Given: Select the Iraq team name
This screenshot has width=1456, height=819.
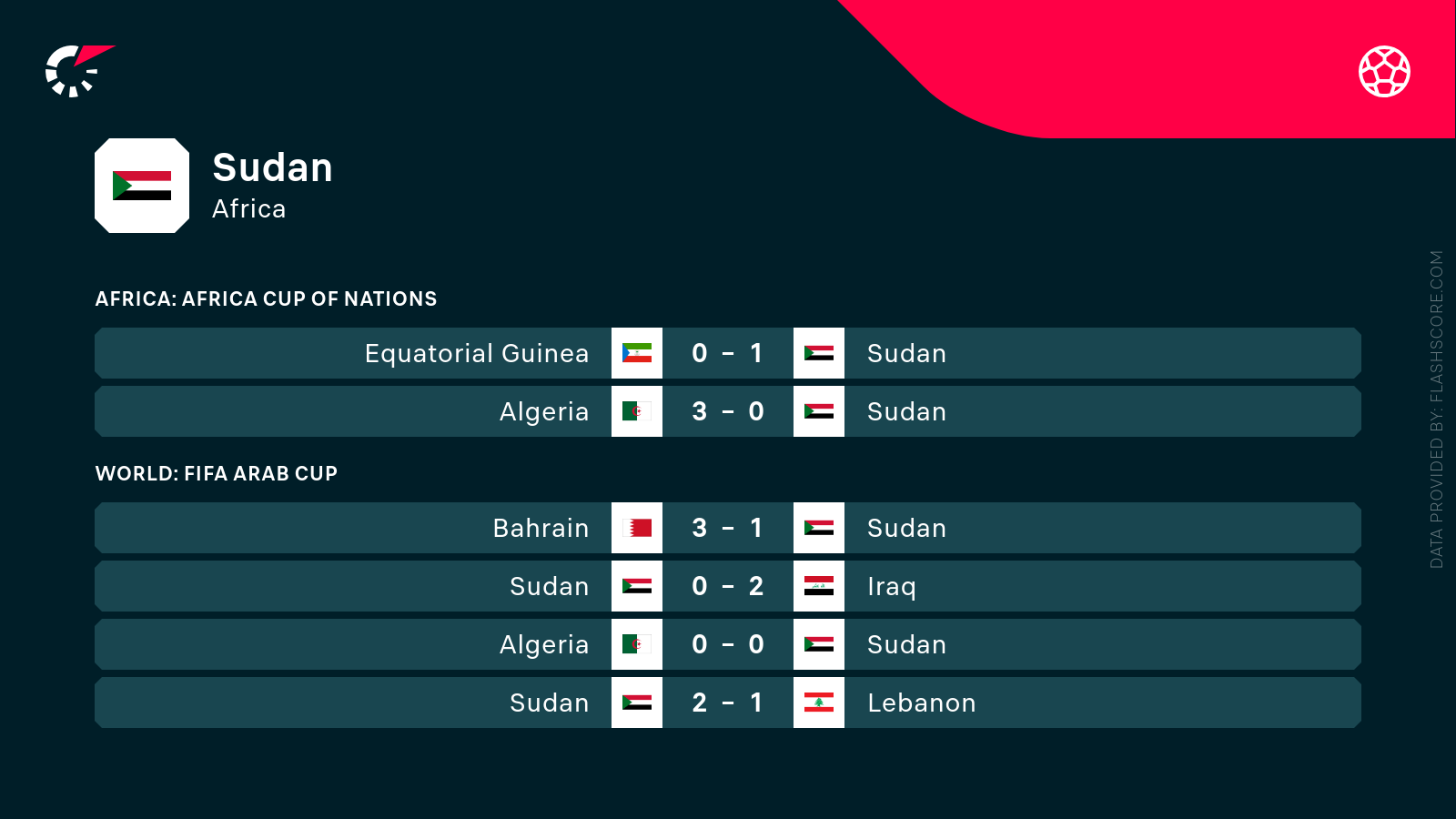Looking at the screenshot, I should [891, 586].
